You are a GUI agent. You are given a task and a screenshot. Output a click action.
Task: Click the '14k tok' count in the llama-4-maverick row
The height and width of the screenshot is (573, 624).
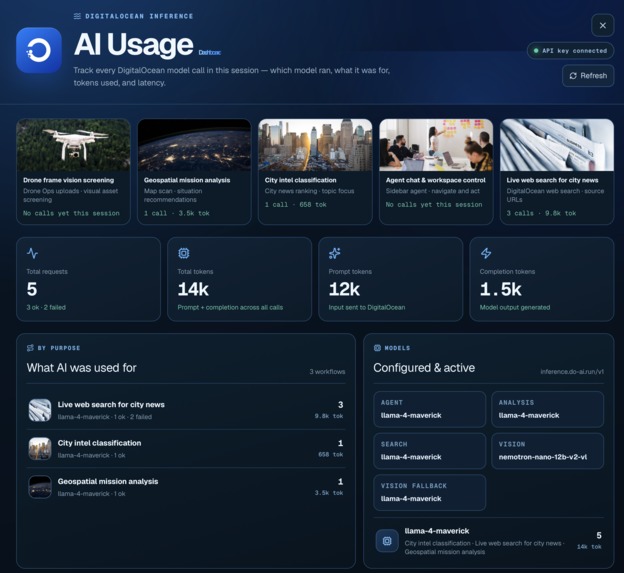[x=589, y=547]
